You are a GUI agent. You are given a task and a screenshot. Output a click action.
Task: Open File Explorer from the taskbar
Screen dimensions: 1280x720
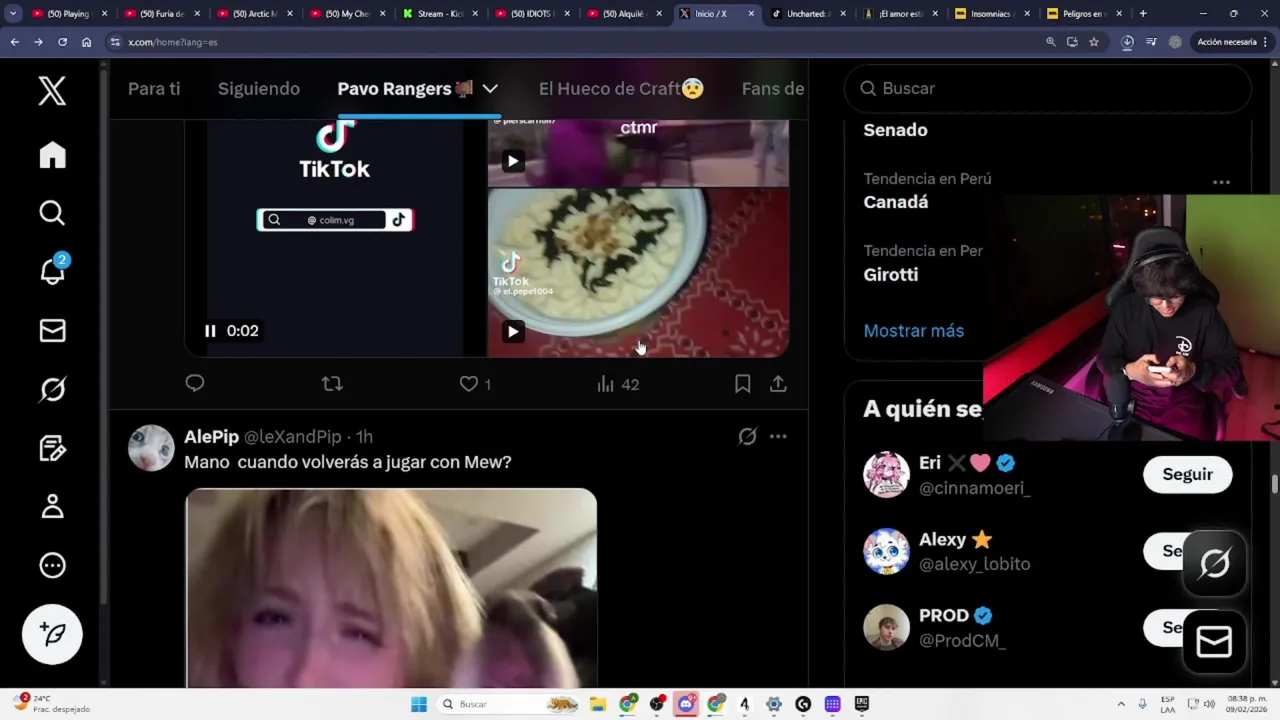598,704
